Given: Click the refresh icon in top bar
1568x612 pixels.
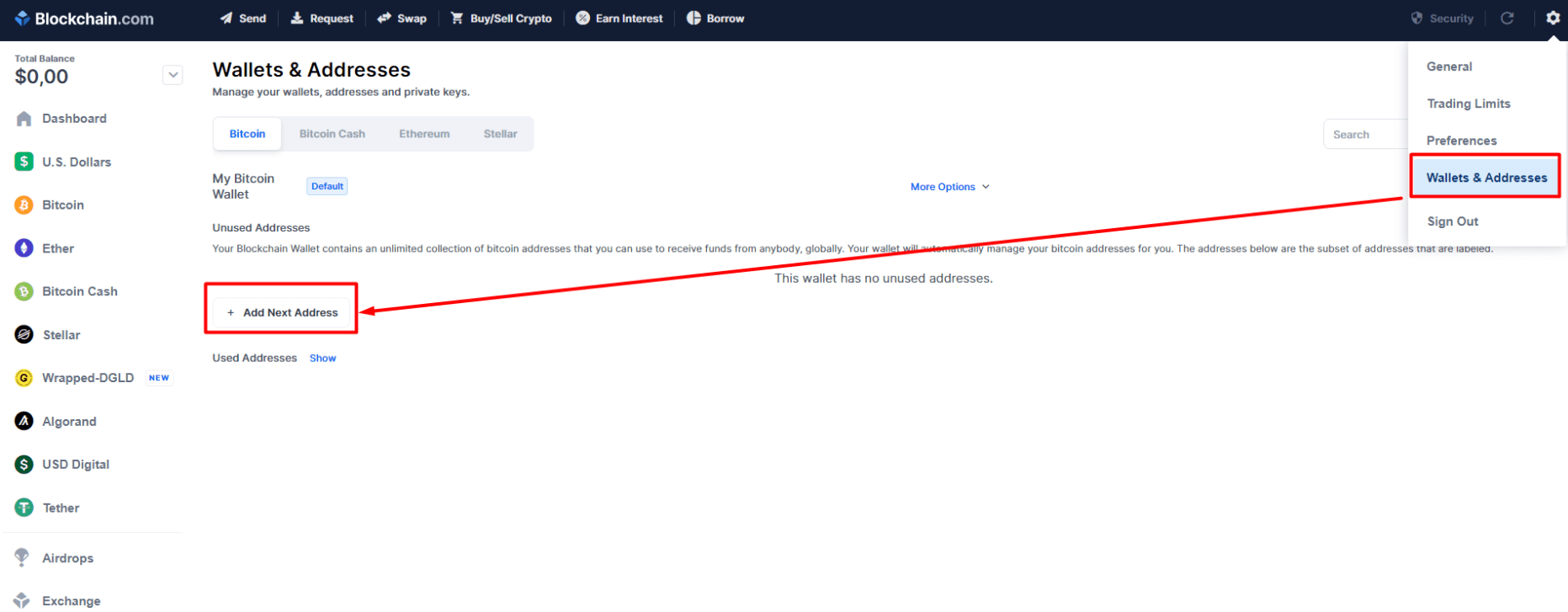Looking at the screenshot, I should point(1507,18).
